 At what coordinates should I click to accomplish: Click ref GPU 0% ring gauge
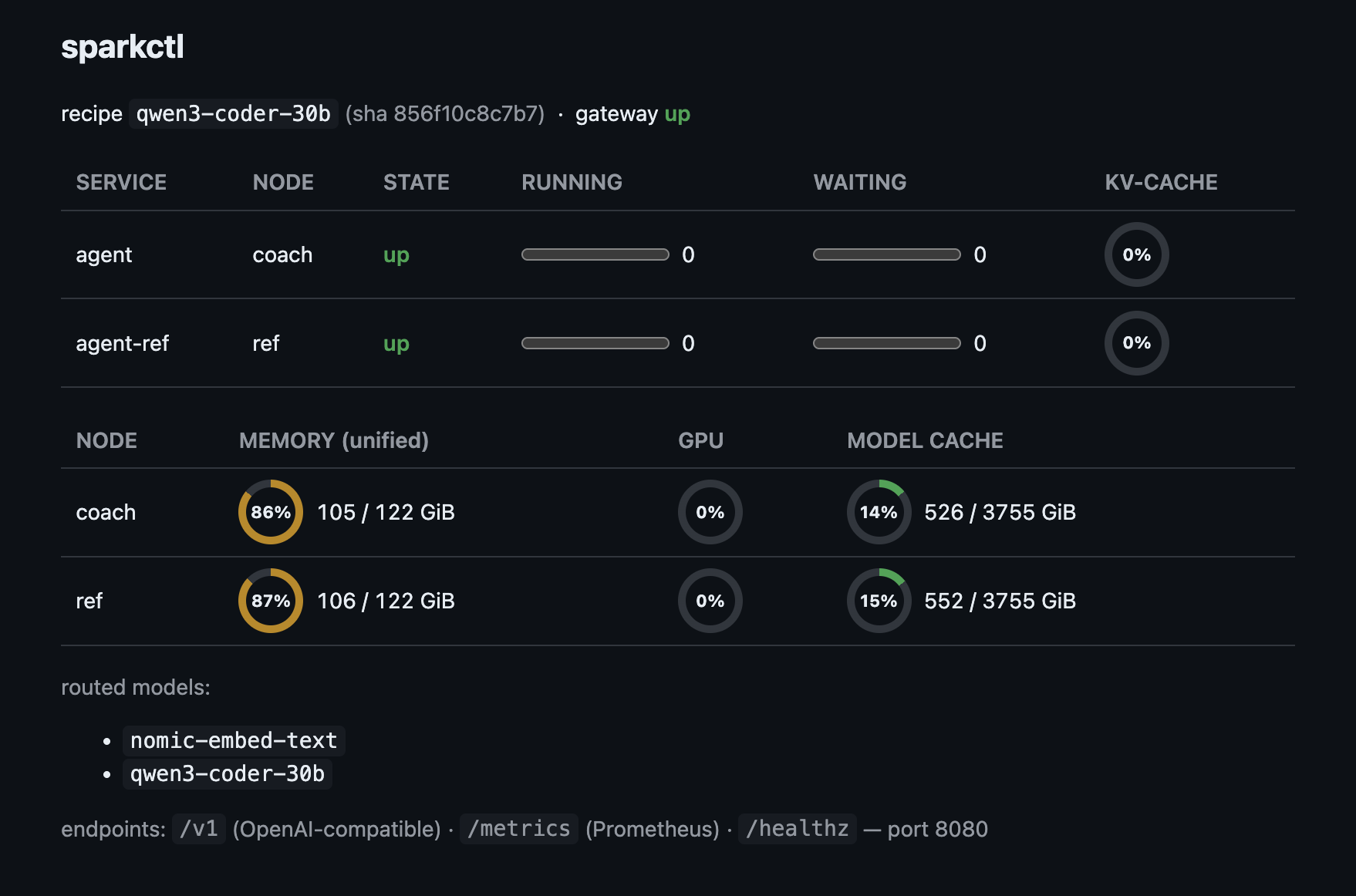point(710,601)
